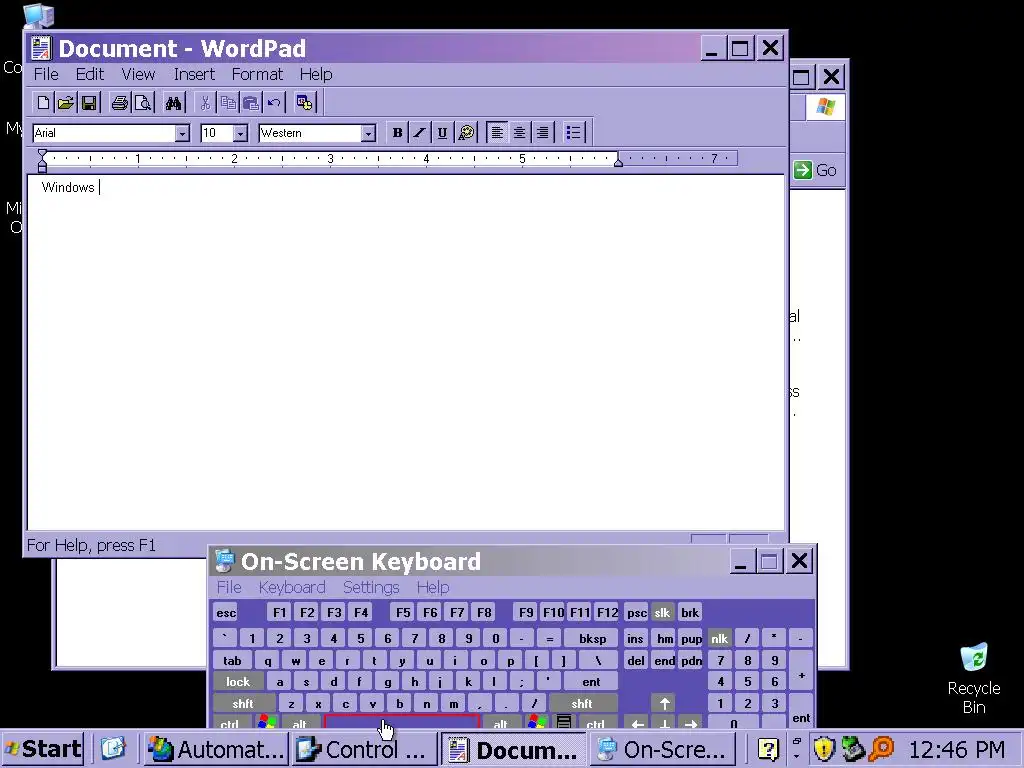Click the right margin marker on ruler

coord(618,161)
